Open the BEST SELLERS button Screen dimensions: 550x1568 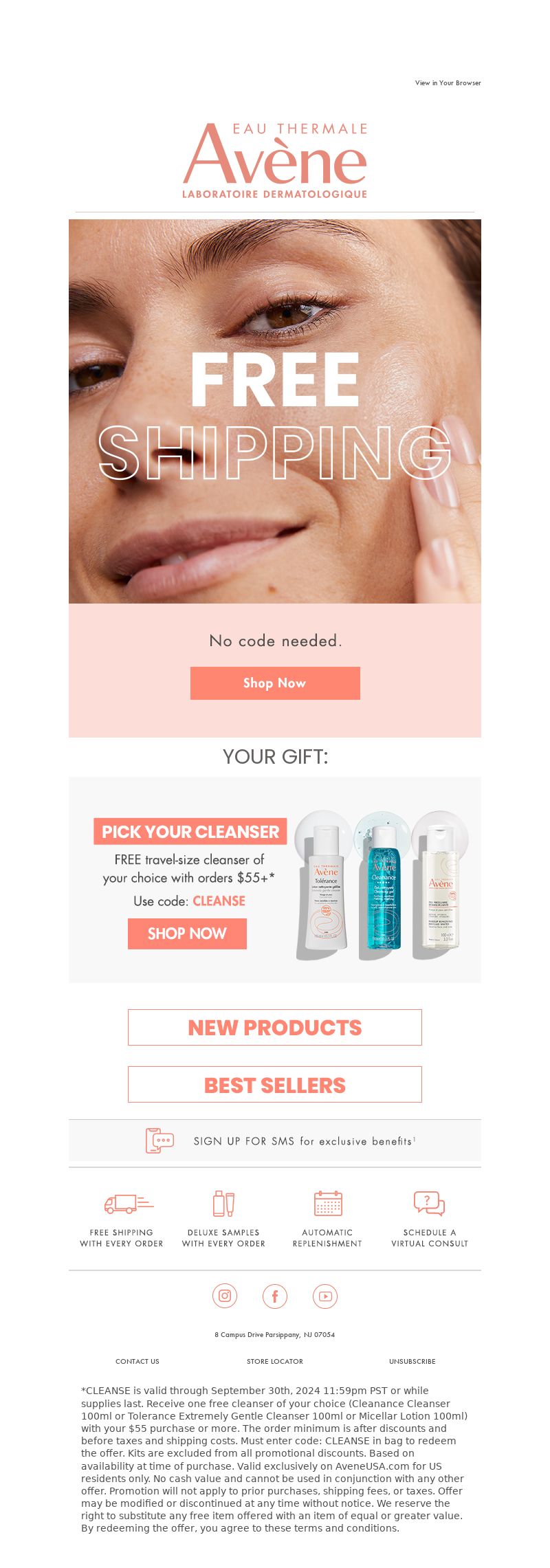[x=275, y=1084]
